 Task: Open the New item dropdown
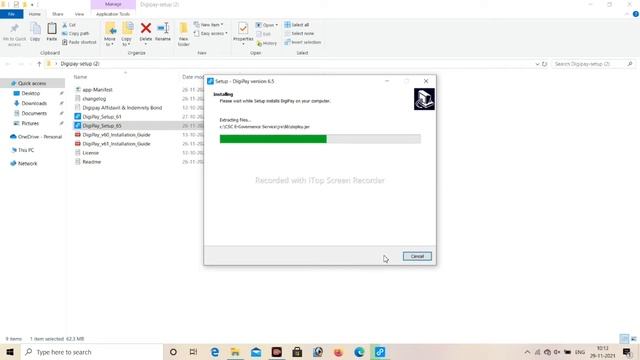(209, 25)
